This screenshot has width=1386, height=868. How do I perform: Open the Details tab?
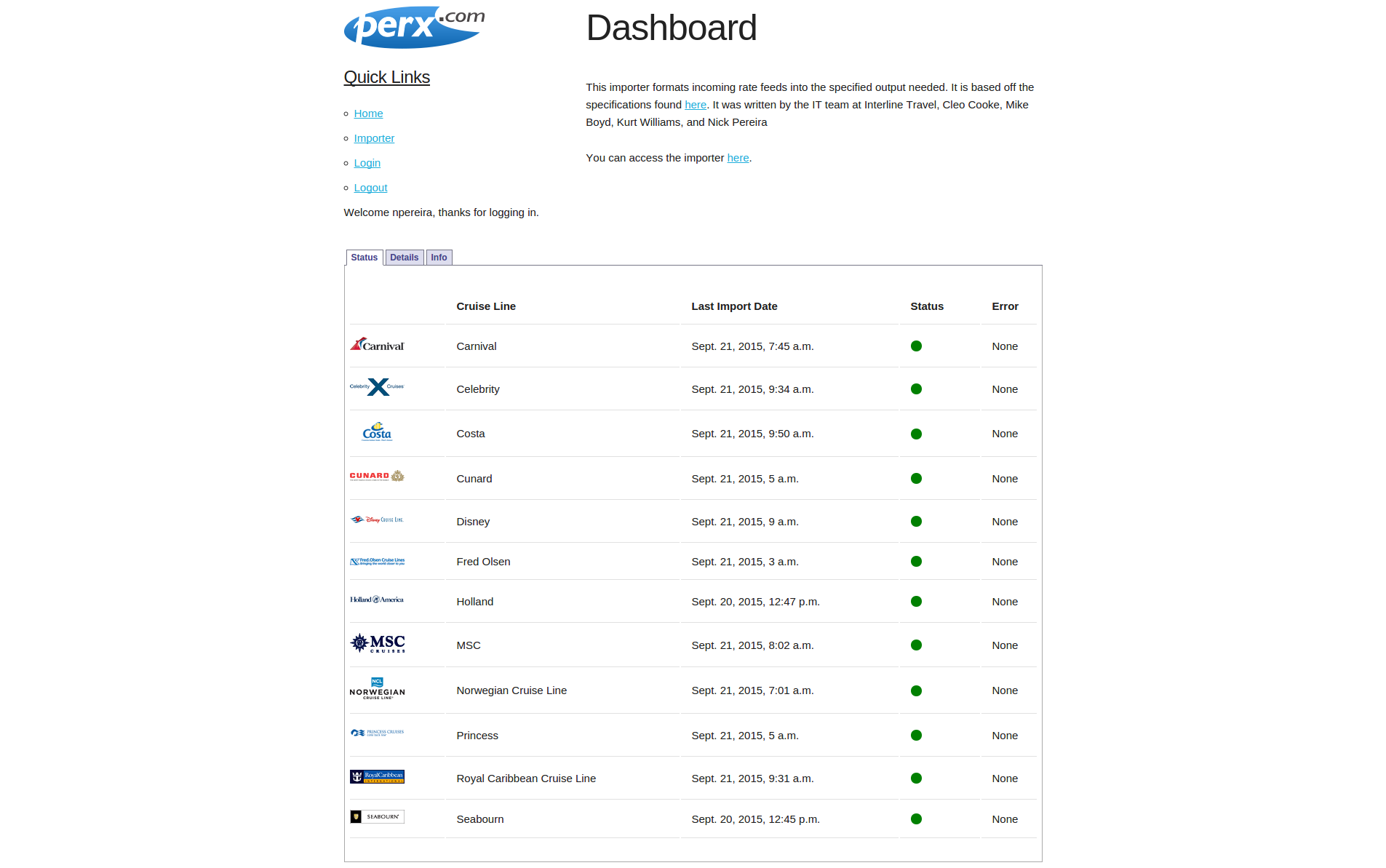pos(405,258)
